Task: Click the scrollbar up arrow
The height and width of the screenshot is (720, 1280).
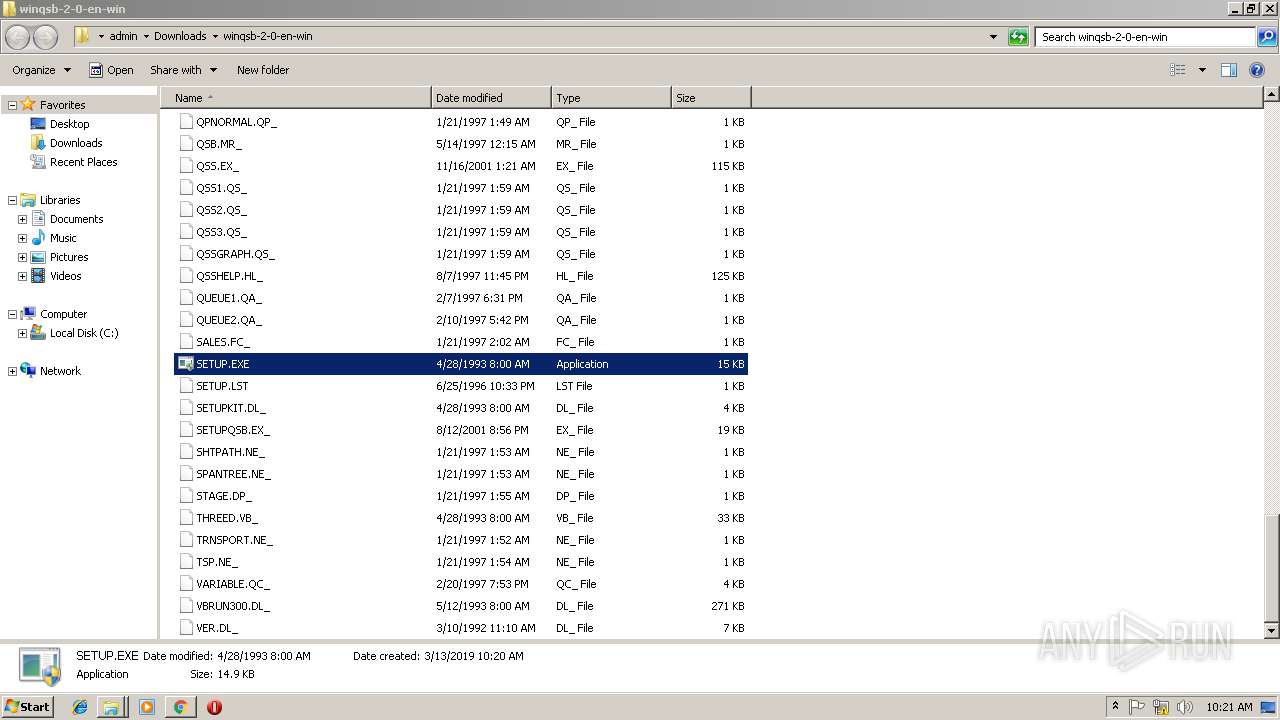Action: (x=1271, y=95)
